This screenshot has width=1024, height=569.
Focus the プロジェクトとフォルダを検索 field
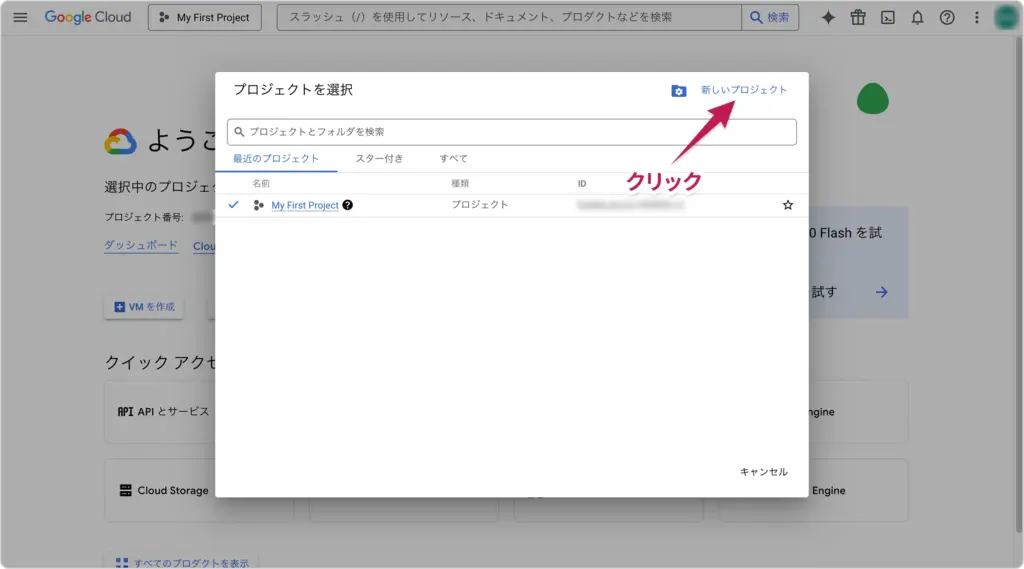[511, 132]
